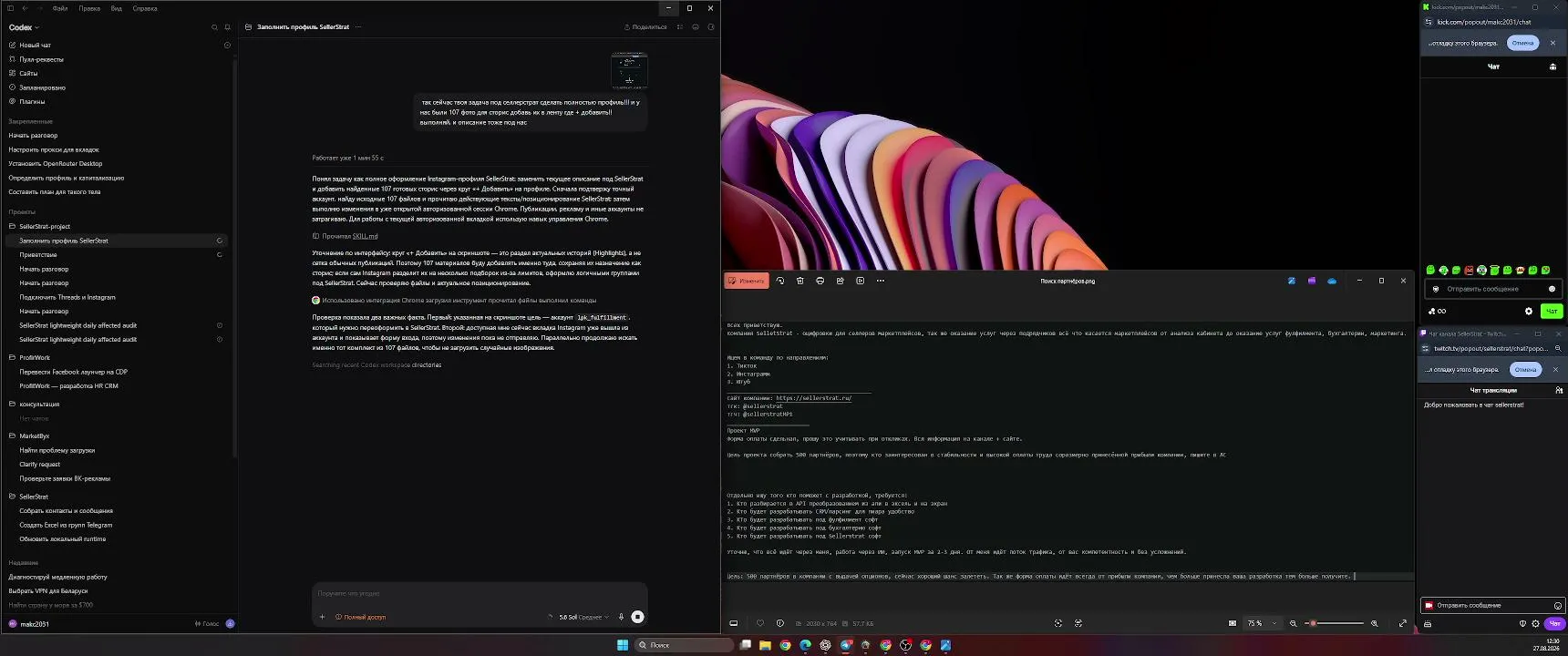Viewport: 1568px width, 656px height.
Task: Delete the image in Photos viewer
Action: coord(800,281)
